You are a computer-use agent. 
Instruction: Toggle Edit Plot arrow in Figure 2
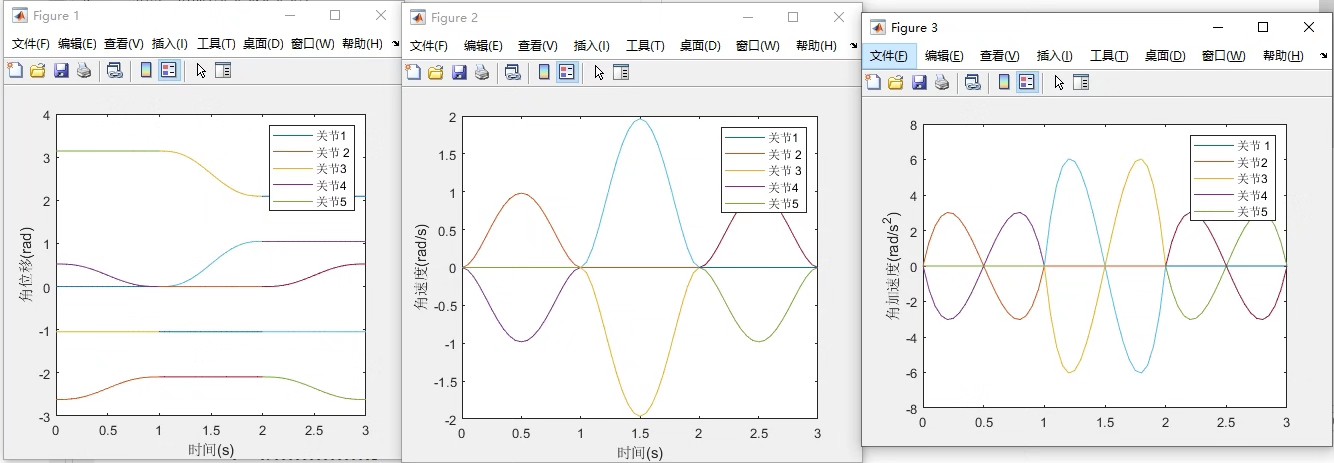click(598, 71)
